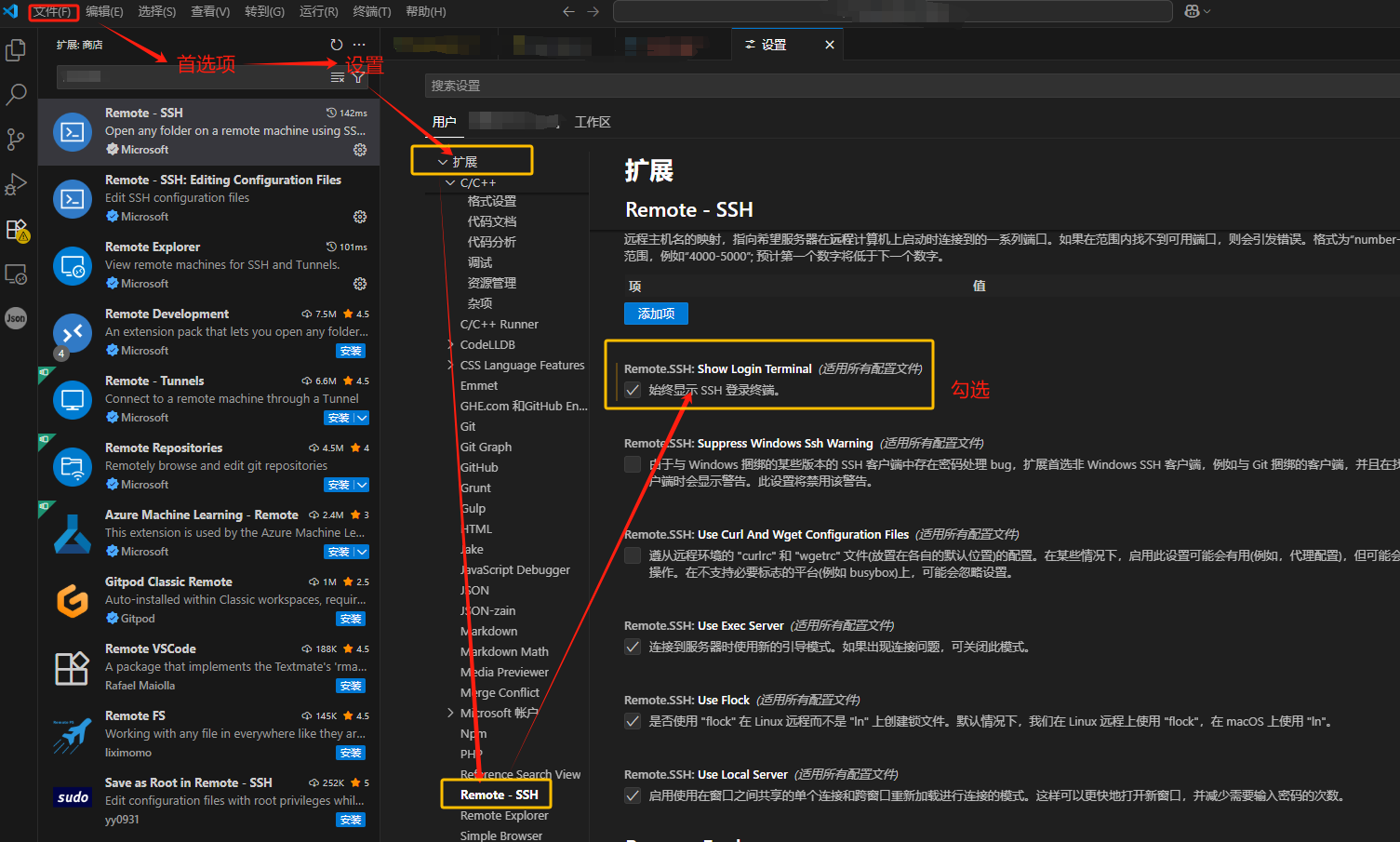The image size is (1400, 842).
Task: Open Run and Debug view
Action: tap(16, 184)
